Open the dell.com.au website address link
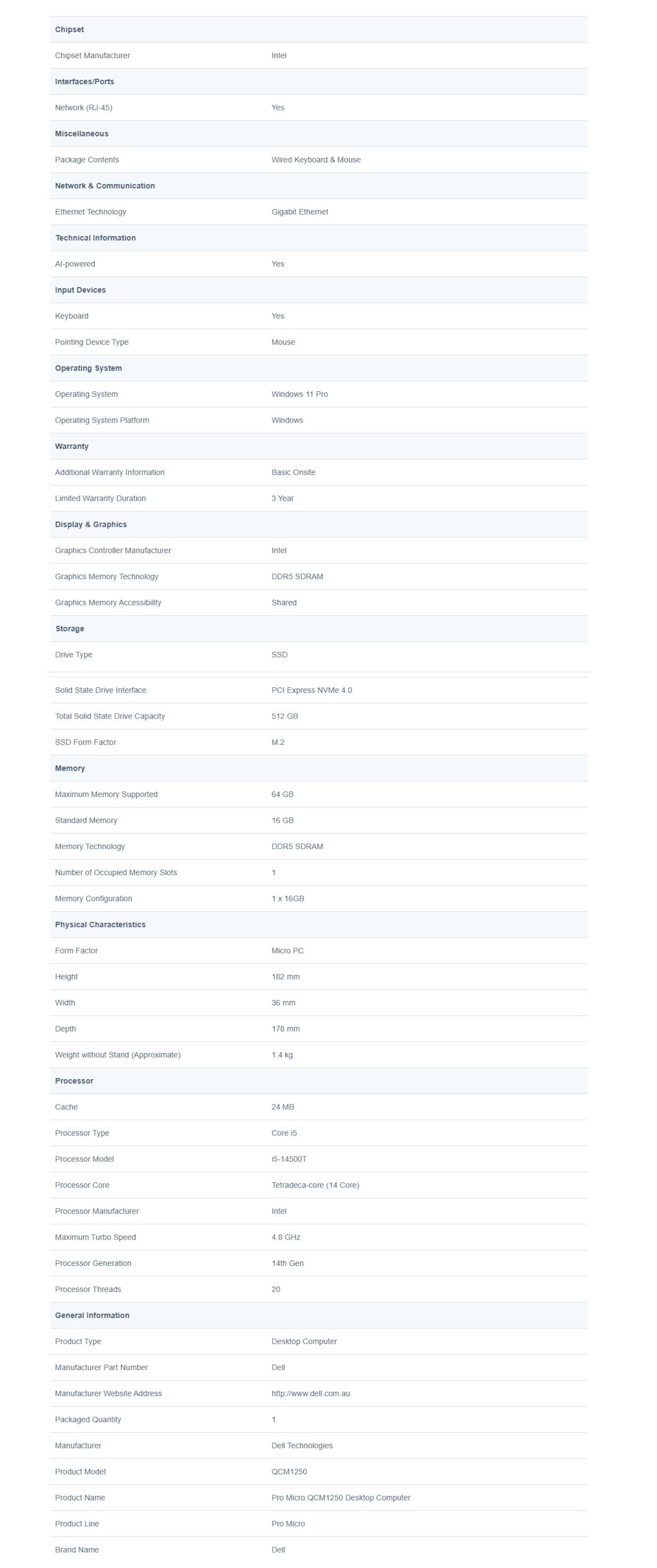Image resolution: width=657 pixels, height=1568 pixels. [310, 1393]
